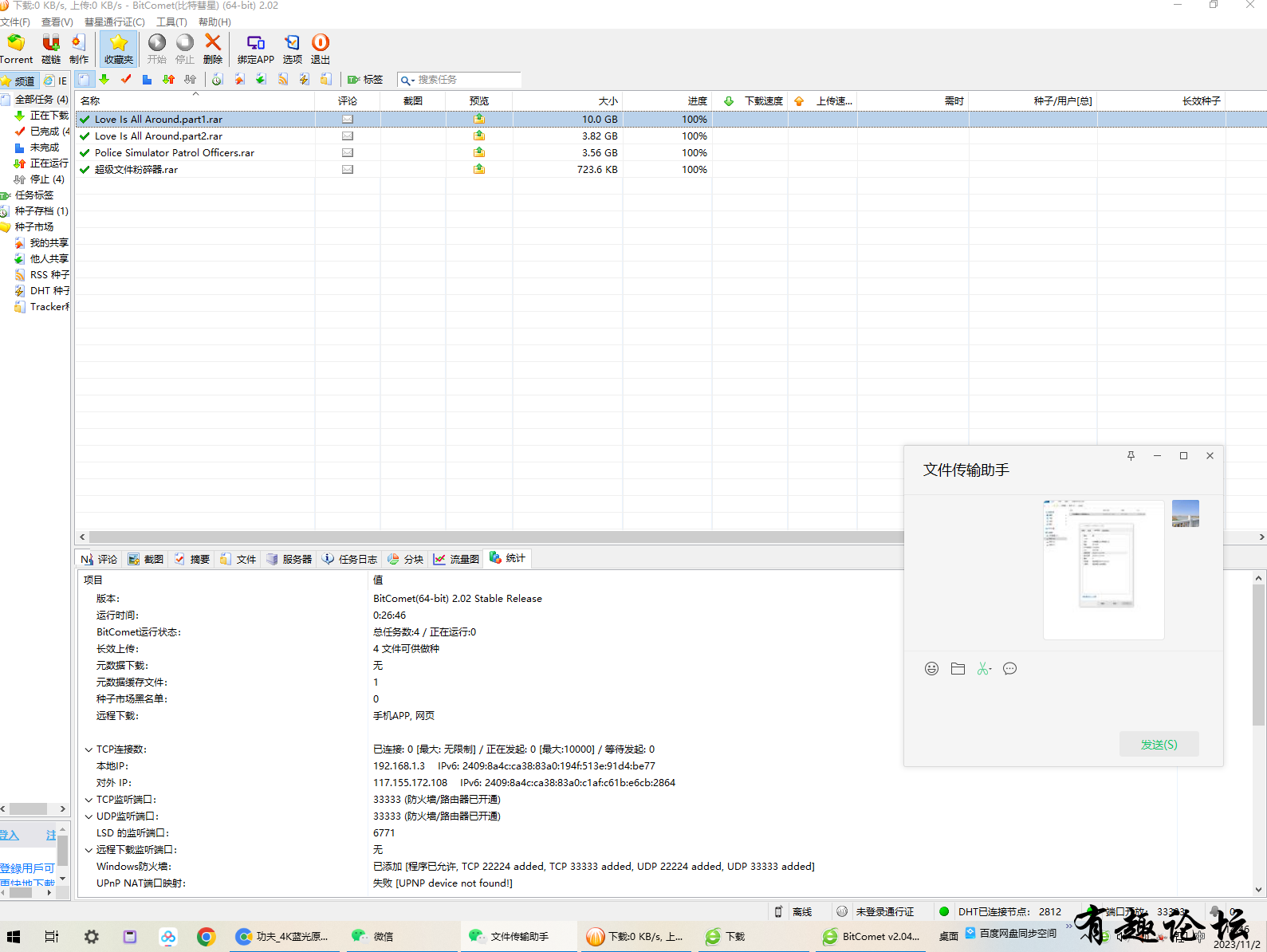Click the orange RSS filter icon
Viewport: 1267px width, 952px height.
coord(283,80)
